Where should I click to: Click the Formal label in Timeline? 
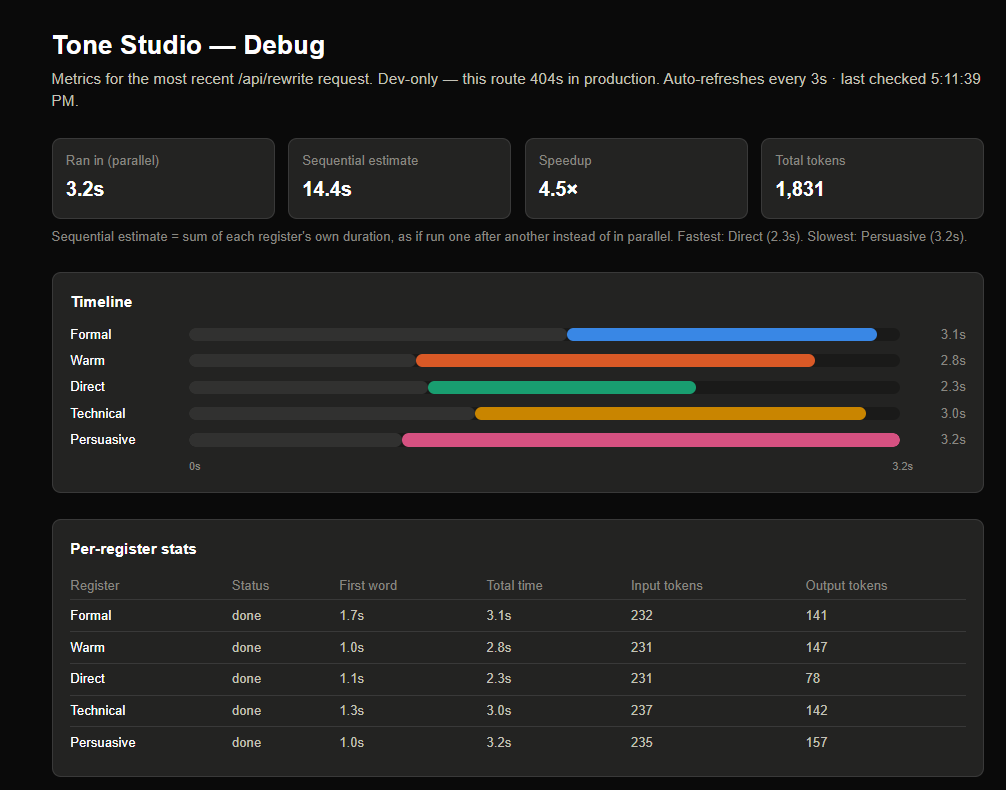coord(91,334)
